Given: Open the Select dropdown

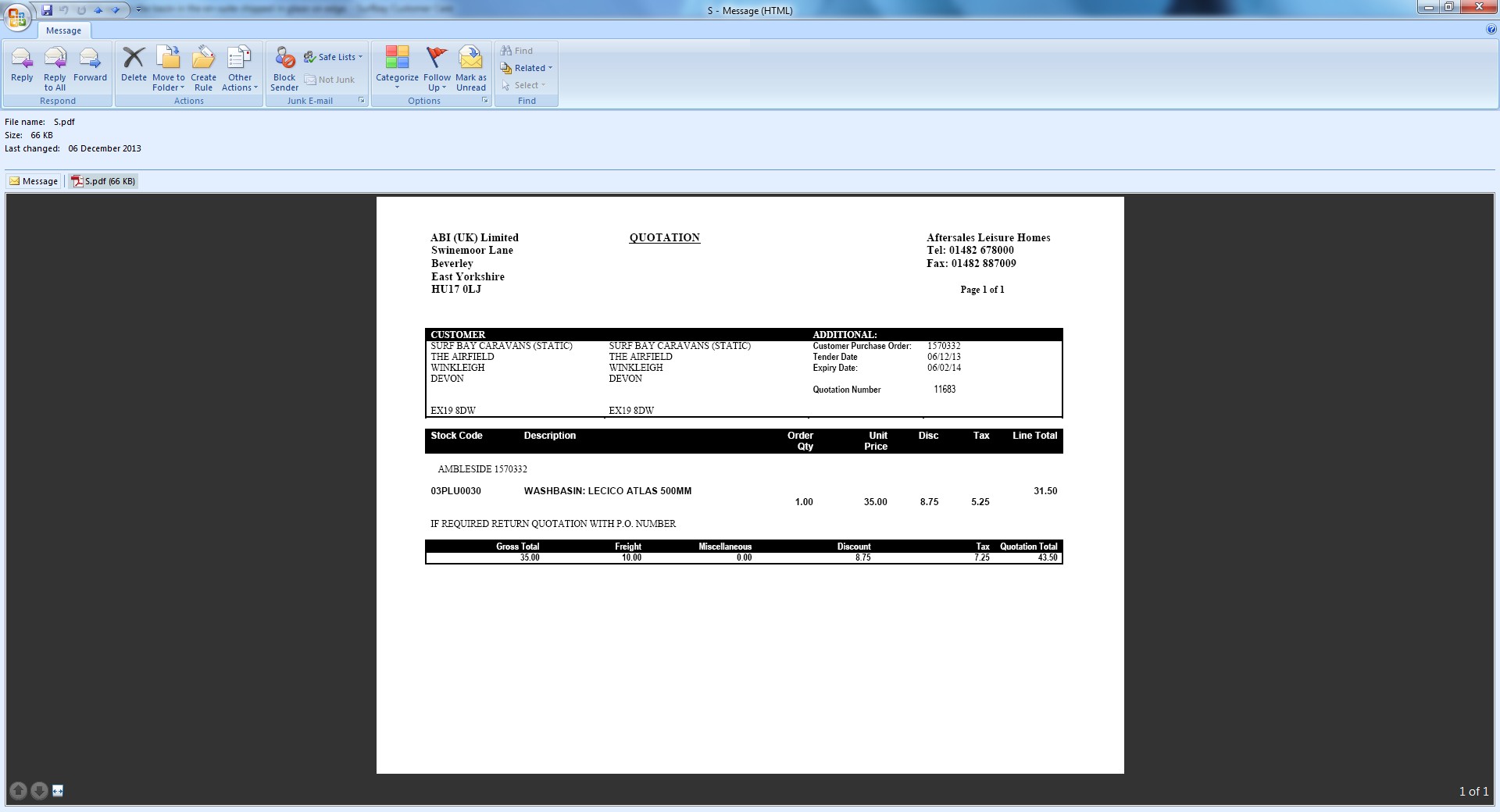Looking at the screenshot, I should pos(523,85).
